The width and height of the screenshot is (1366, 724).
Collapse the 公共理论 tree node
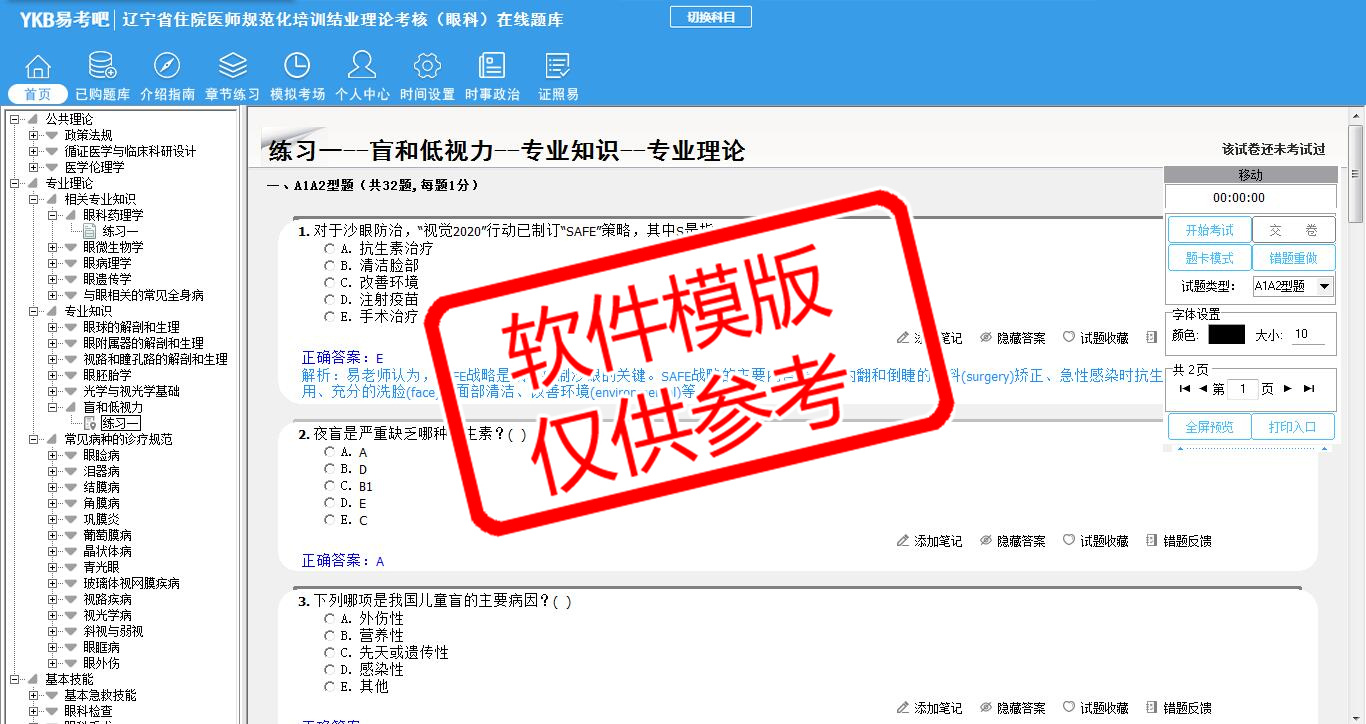click(14, 119)
